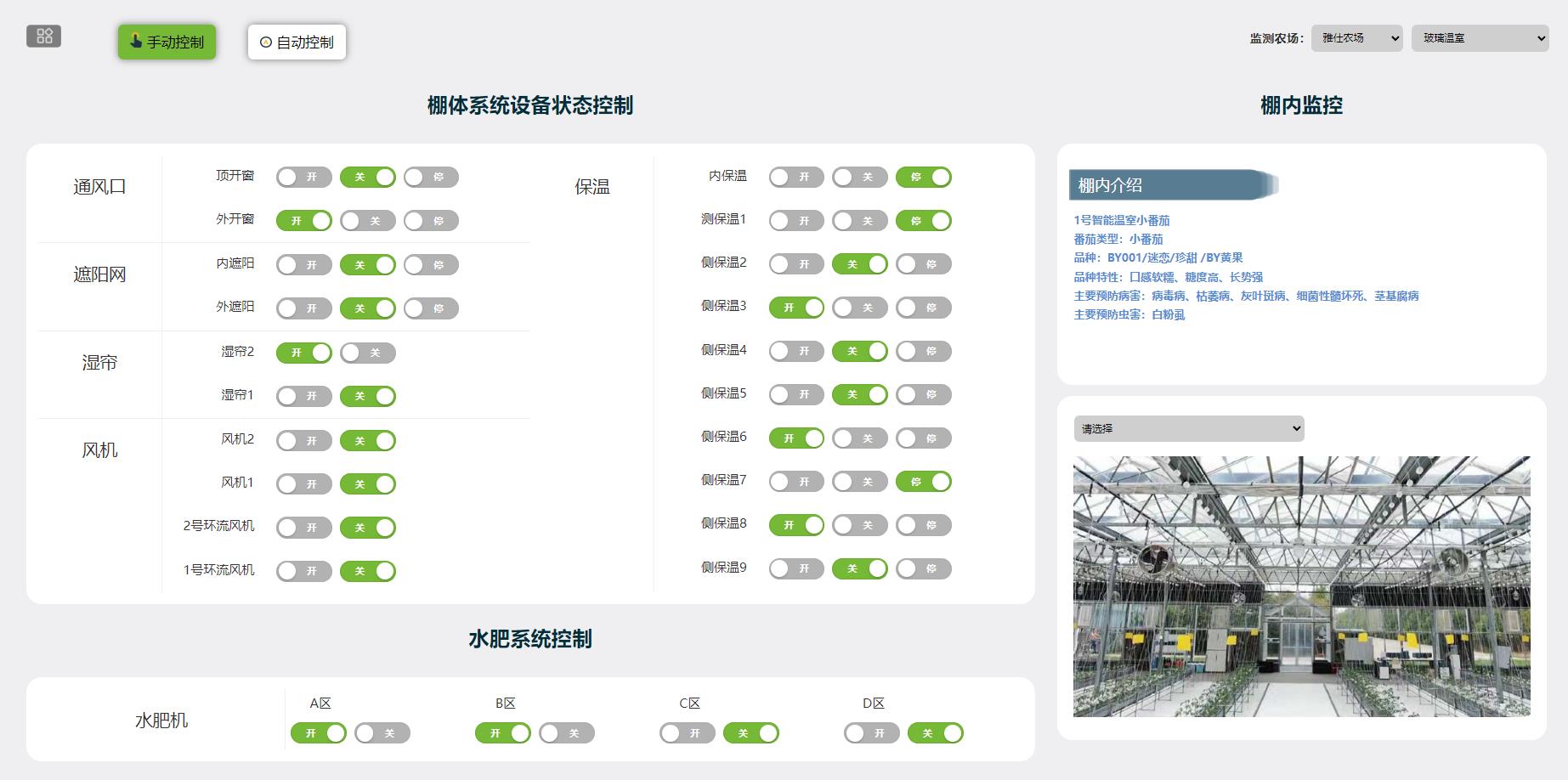Image resolution: width=1568 pixels, height=780 pixels.
Task: Set 外开窗 to 关
Action: (367, 221)
